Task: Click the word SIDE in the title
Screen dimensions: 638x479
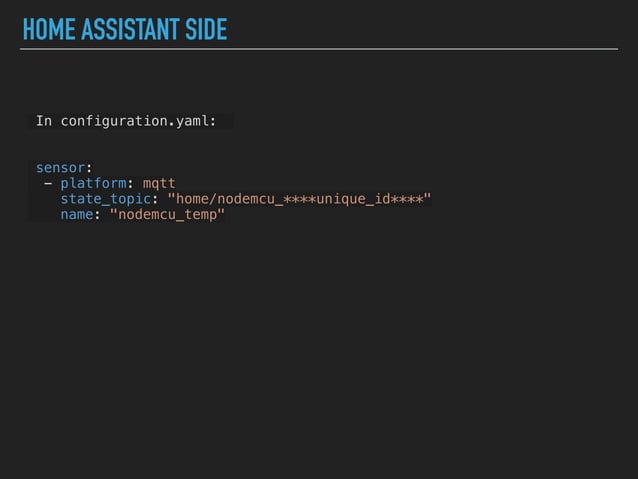Action: pyautogui.click(x=206, y=31)
